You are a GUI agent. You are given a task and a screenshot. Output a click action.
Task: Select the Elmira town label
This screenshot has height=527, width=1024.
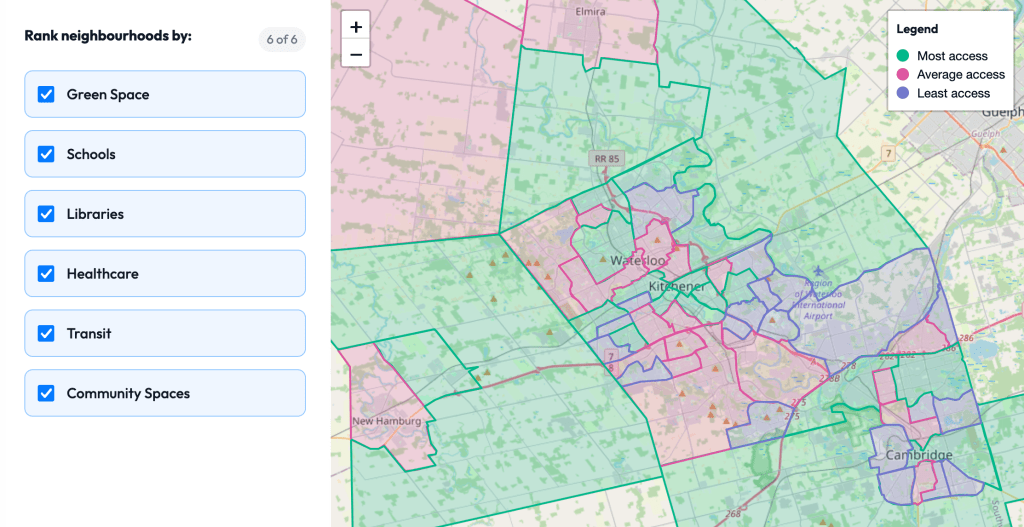point(590,12)
